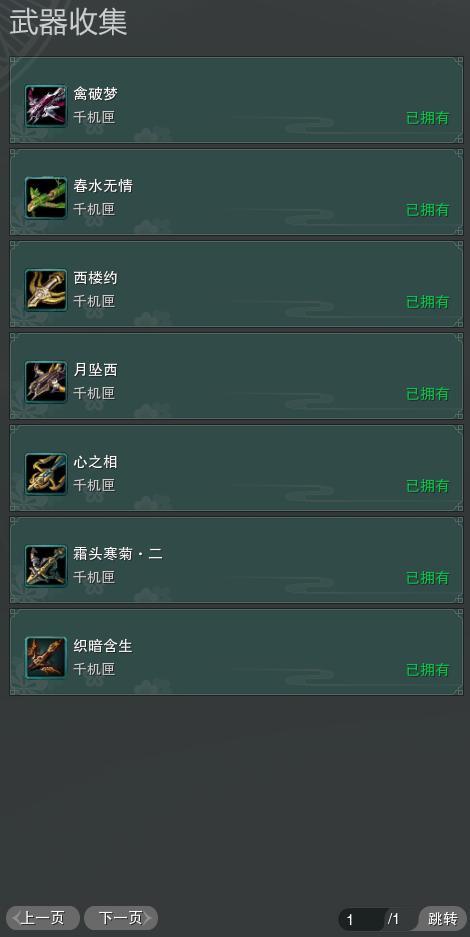Click the 禽破梦 weapon icon
Screen dimensions: 470x937
[46, 106]
